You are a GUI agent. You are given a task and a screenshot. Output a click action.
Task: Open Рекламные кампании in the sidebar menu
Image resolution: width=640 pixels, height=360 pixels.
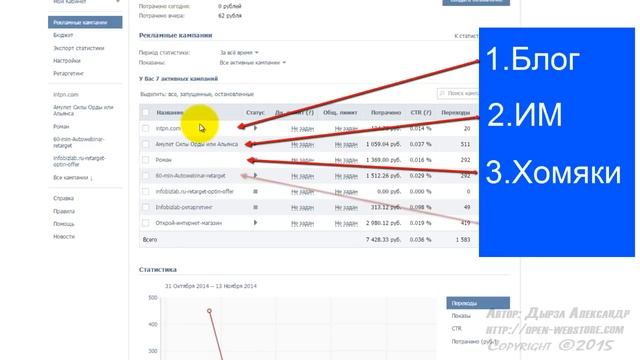click(x=85, y=22)
